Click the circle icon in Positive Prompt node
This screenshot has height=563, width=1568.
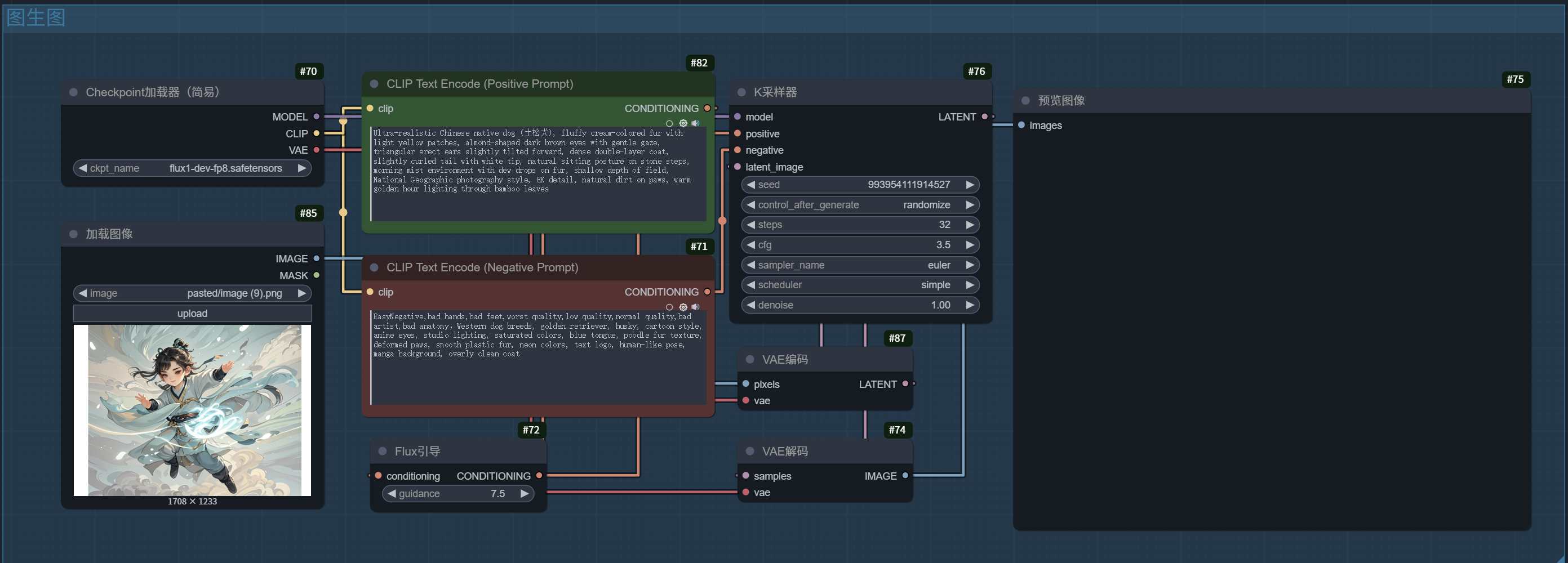click(x=669, y=123)
